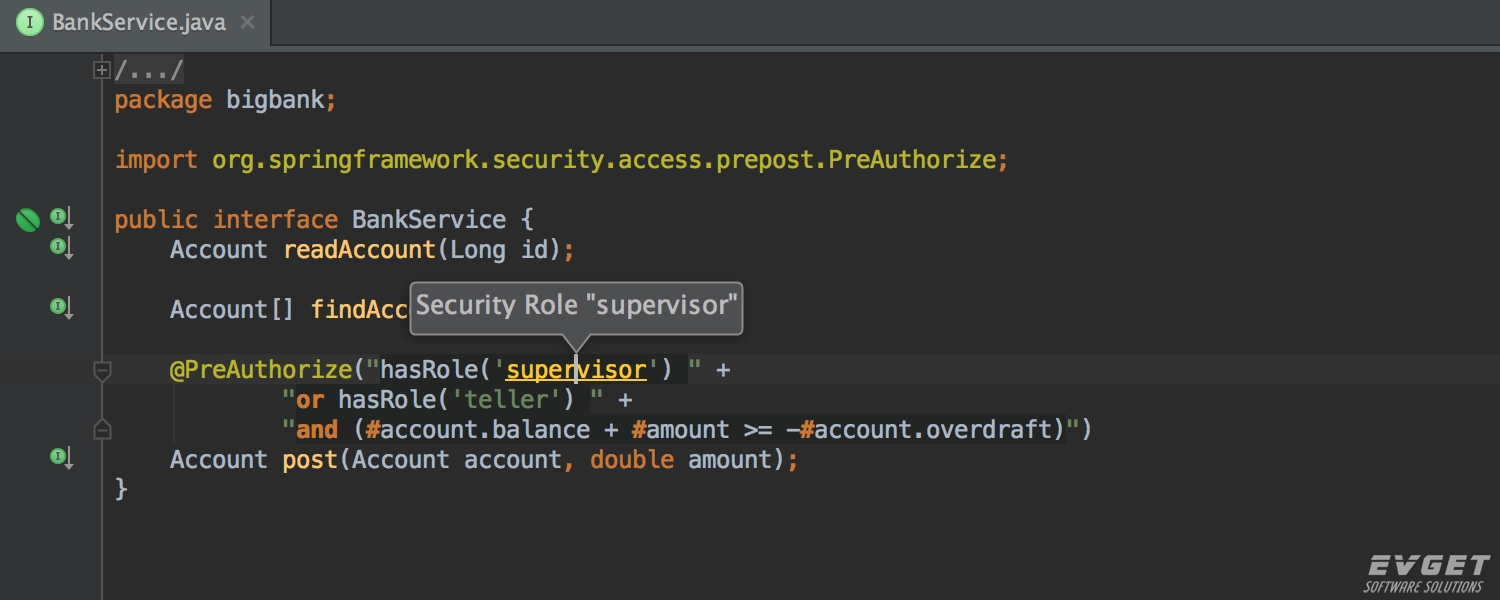Click the readAccount method name
Screen dimensions: 1500x600
point(360,250)
